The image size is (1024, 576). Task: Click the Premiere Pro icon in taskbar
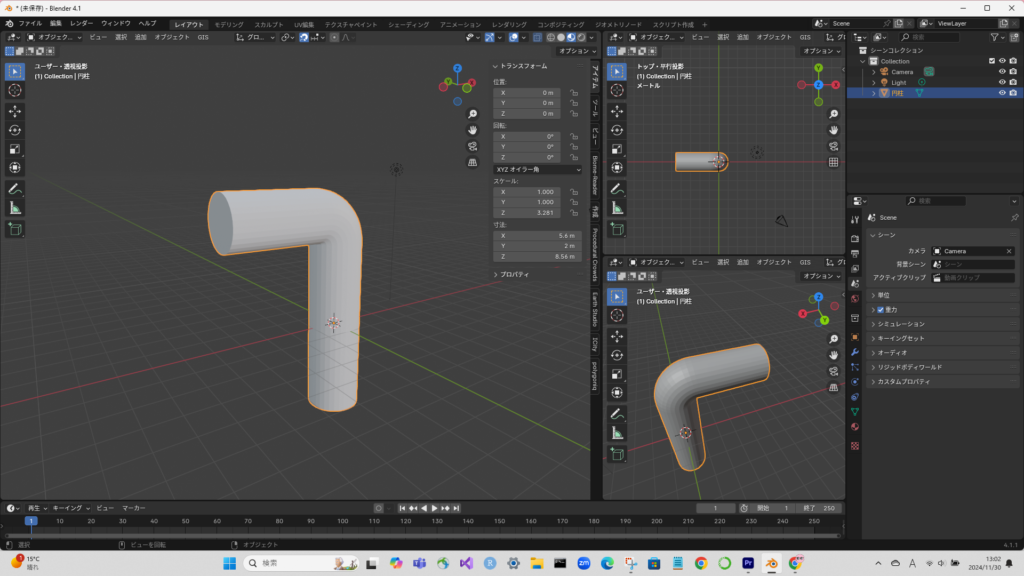click(747, 564)
